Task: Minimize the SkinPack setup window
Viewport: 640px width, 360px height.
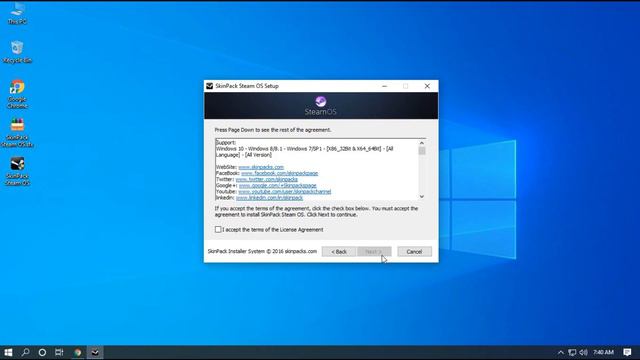Action: coord(384,86)
